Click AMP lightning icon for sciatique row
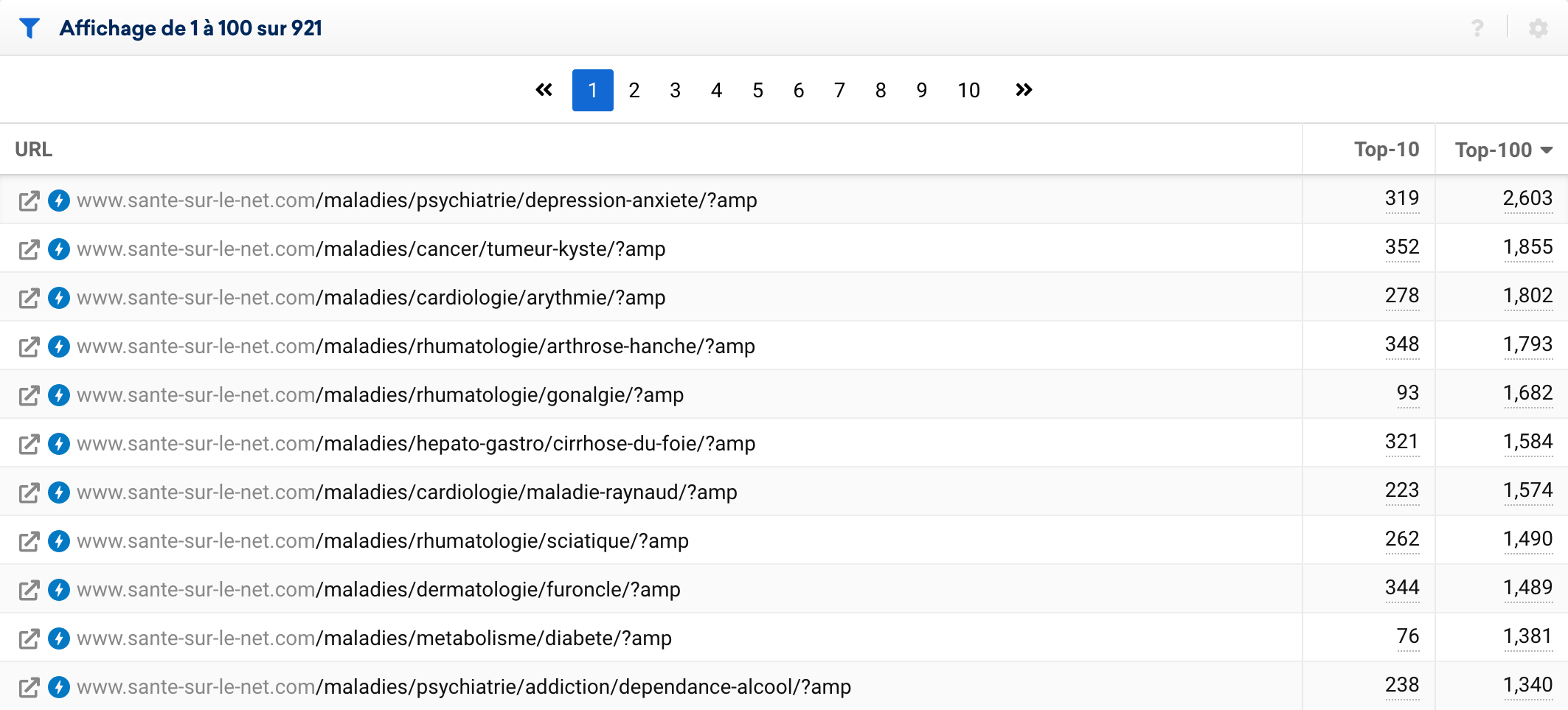Screen dimensions: 1568x710 point(59,541)
